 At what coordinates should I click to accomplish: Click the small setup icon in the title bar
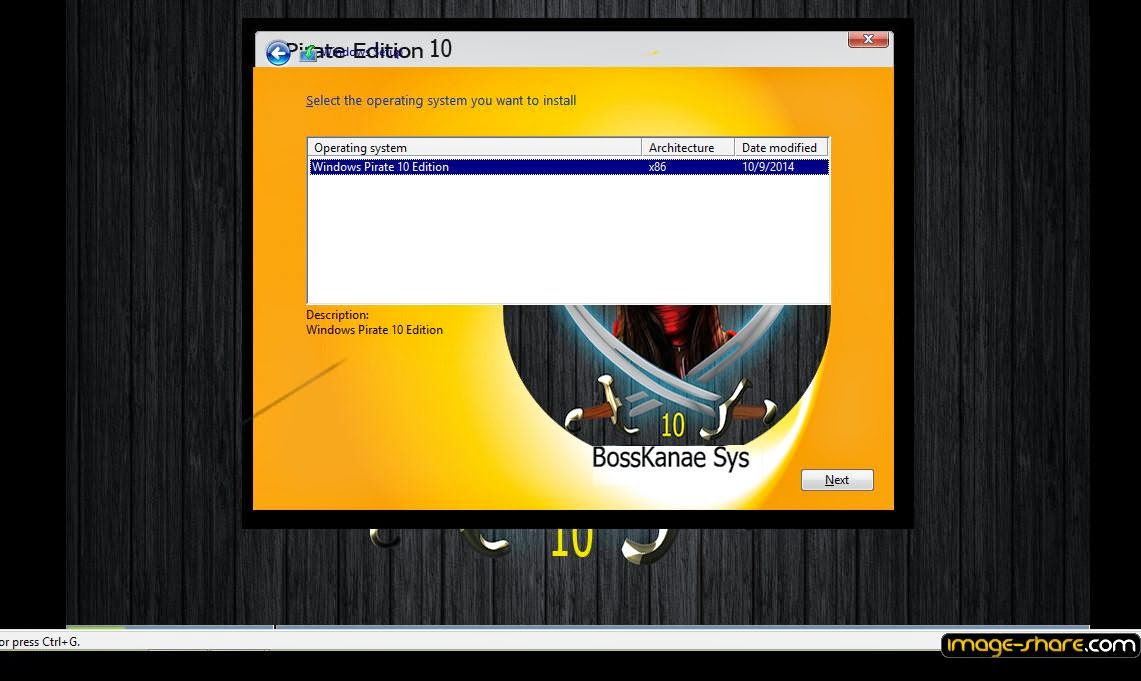tap(309, 53)
